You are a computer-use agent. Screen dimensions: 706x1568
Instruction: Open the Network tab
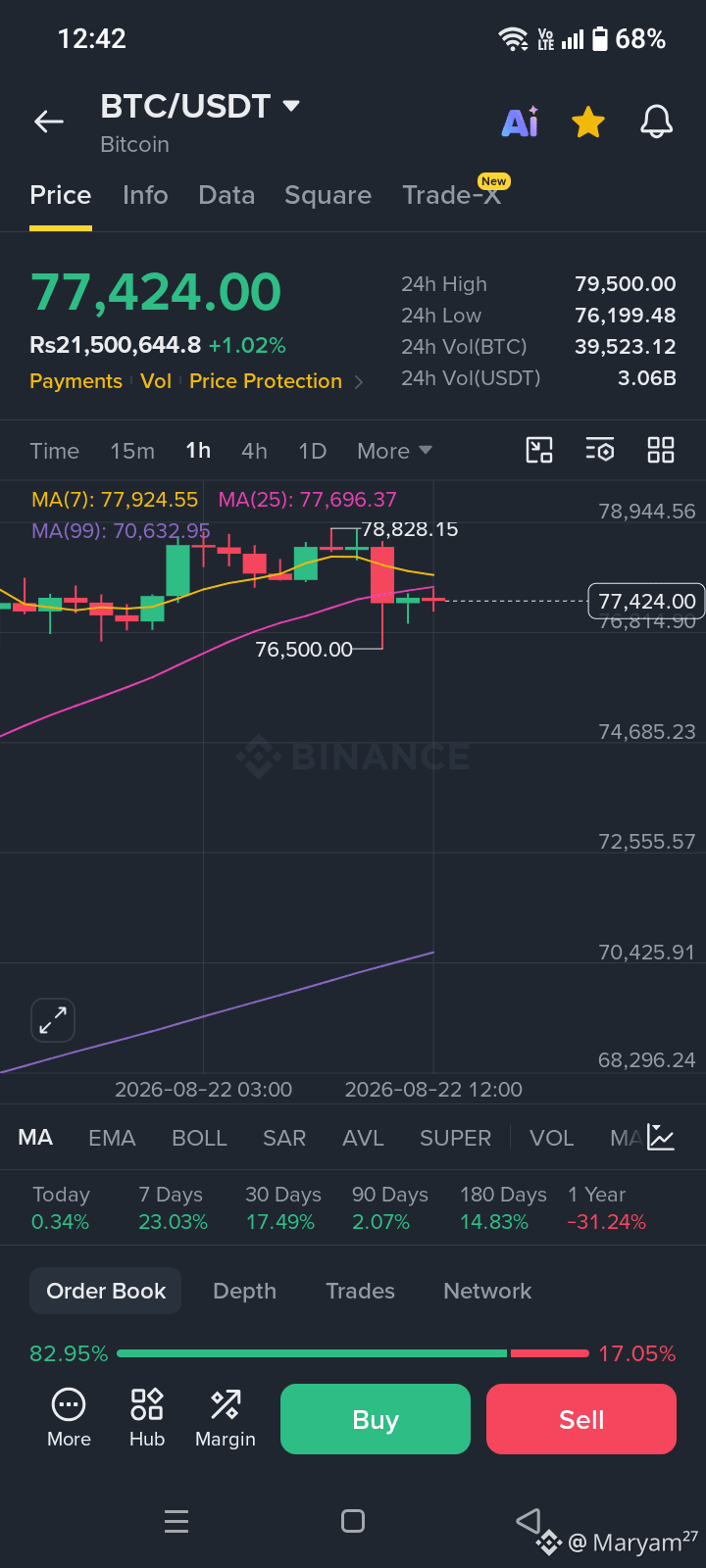487,1292
